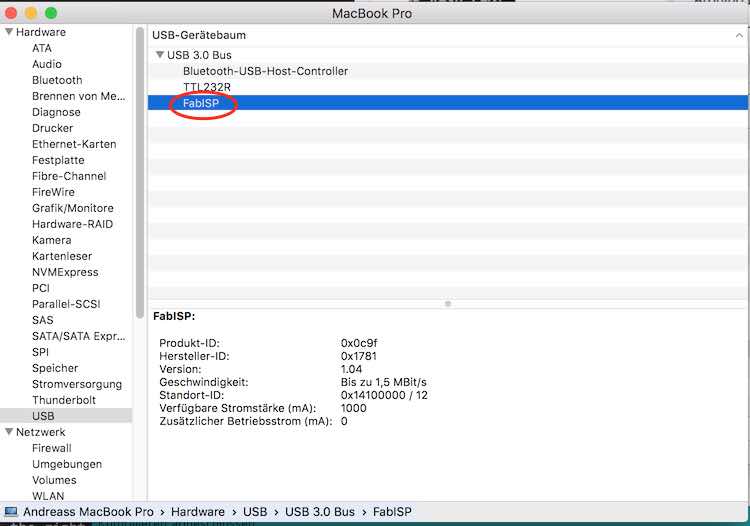Select the FabISP USB device row

tap(448, 103)
